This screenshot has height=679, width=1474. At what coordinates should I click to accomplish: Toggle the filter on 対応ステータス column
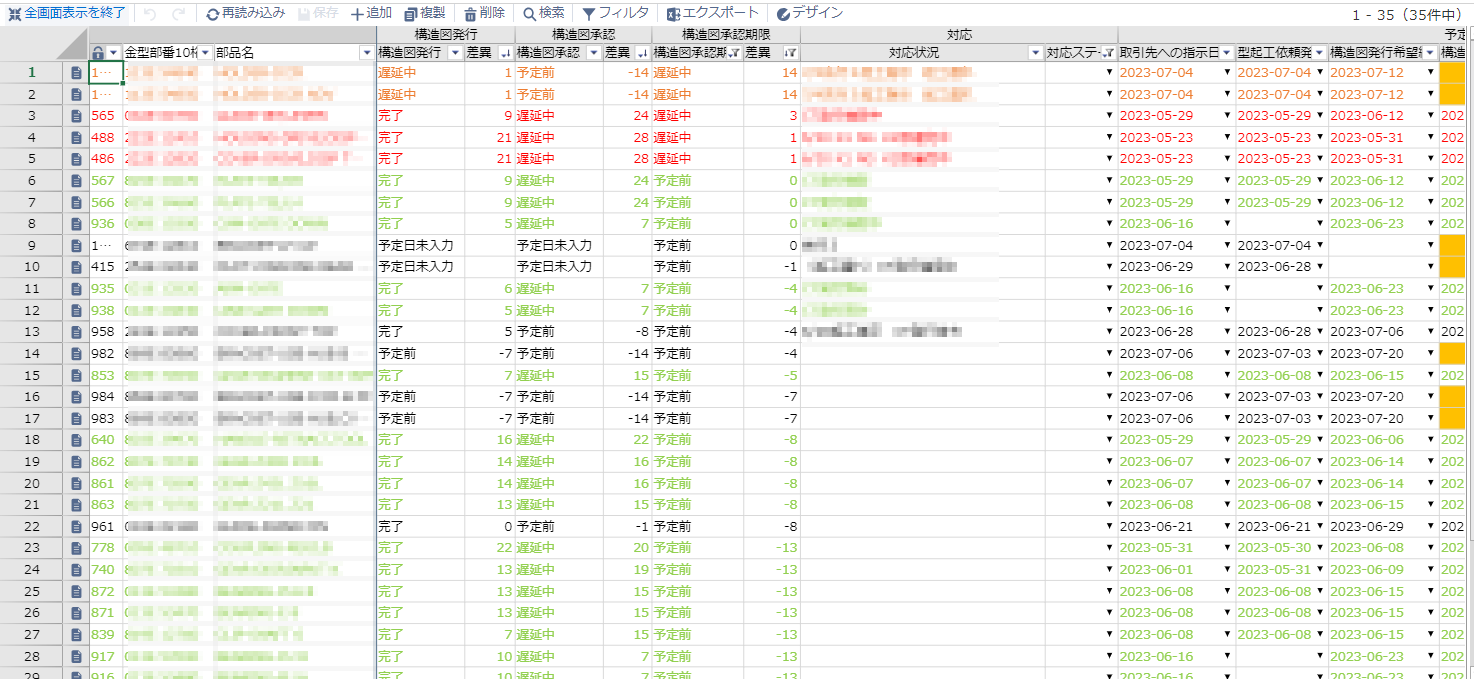(x=1106, y=53)
